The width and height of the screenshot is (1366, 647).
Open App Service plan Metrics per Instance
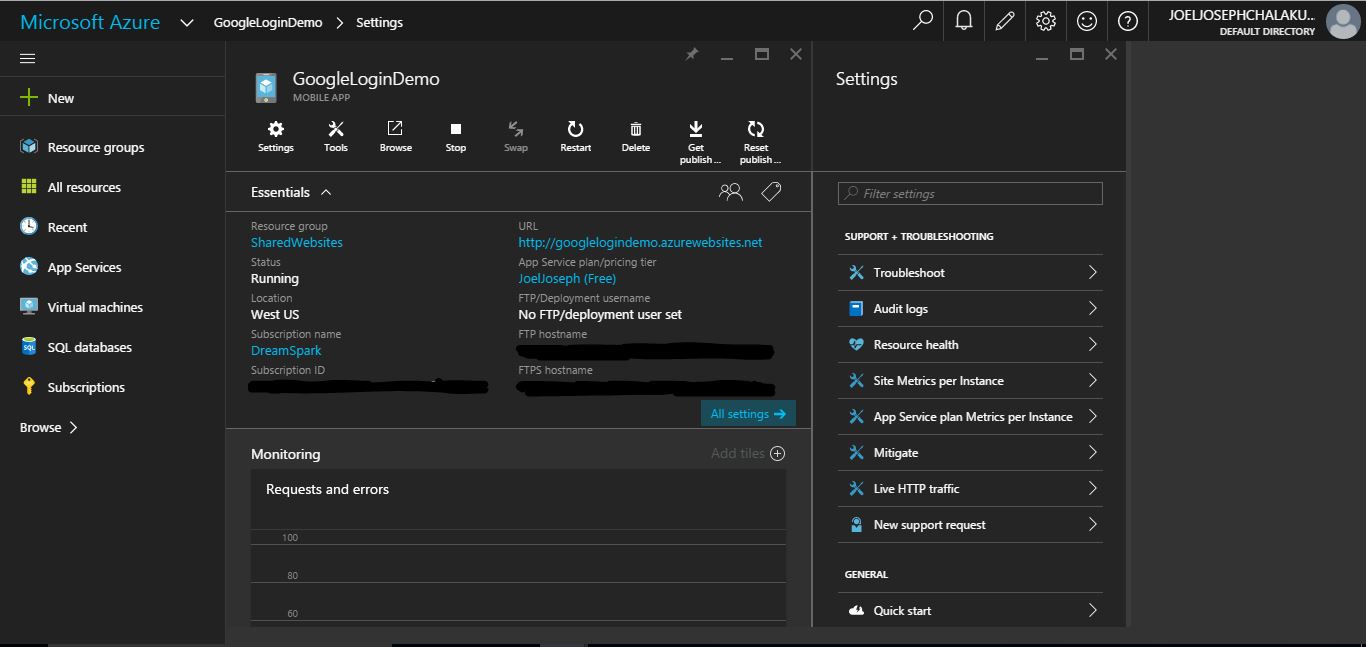tap(970, 416)
